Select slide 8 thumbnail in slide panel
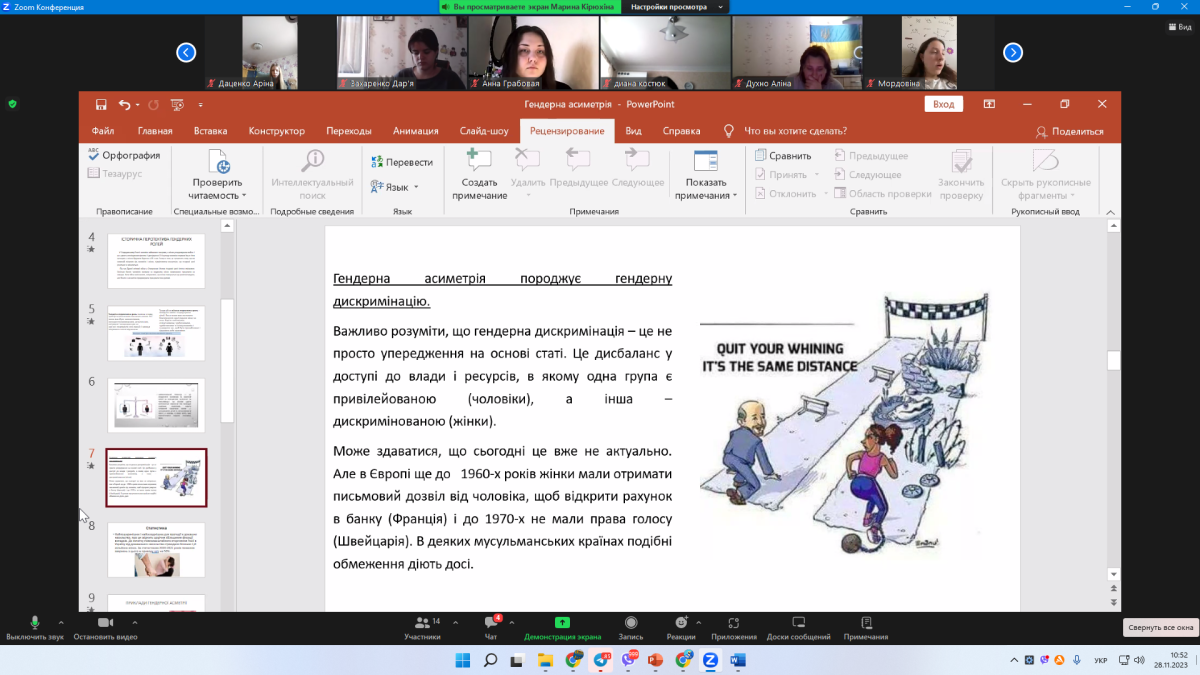 [x=156, y=550]
